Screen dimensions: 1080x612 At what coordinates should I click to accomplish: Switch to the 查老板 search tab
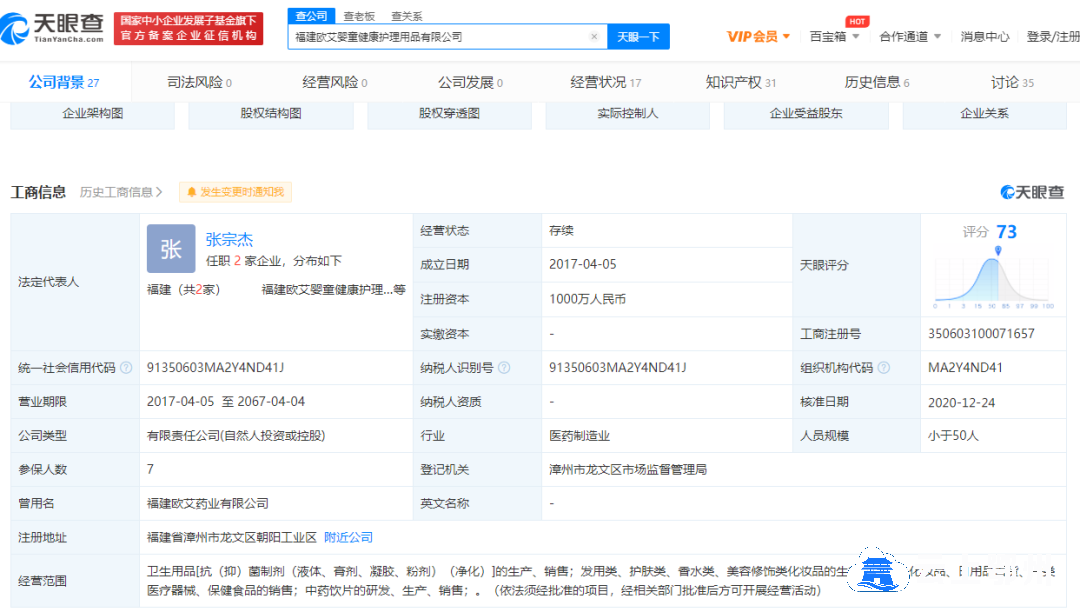360,16
